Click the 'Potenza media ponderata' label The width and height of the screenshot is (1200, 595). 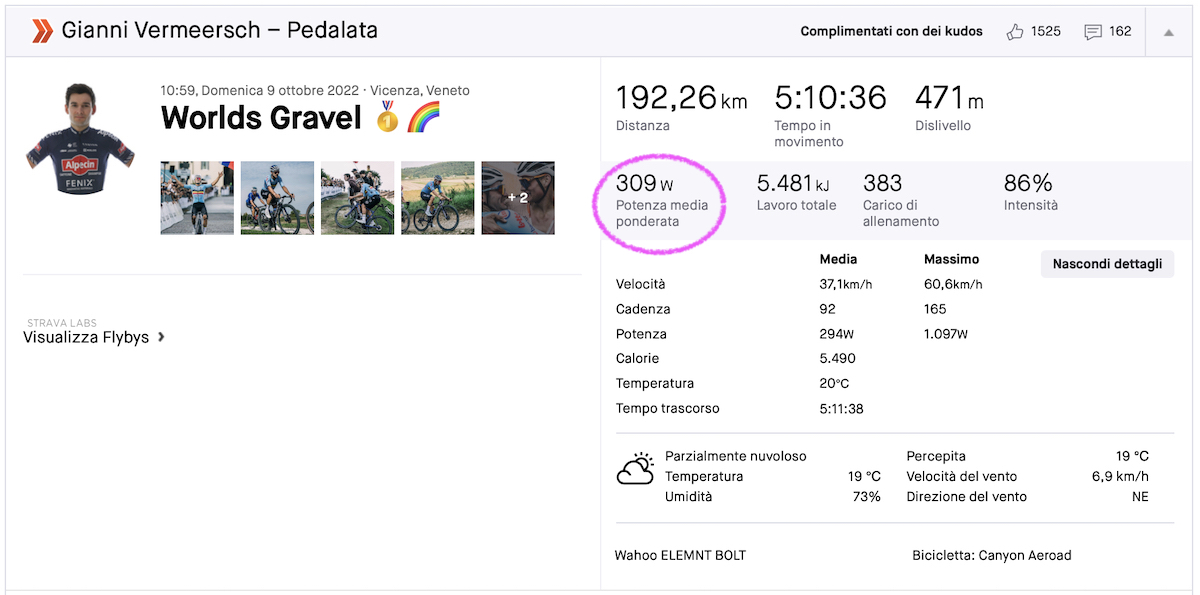[662, 213]
